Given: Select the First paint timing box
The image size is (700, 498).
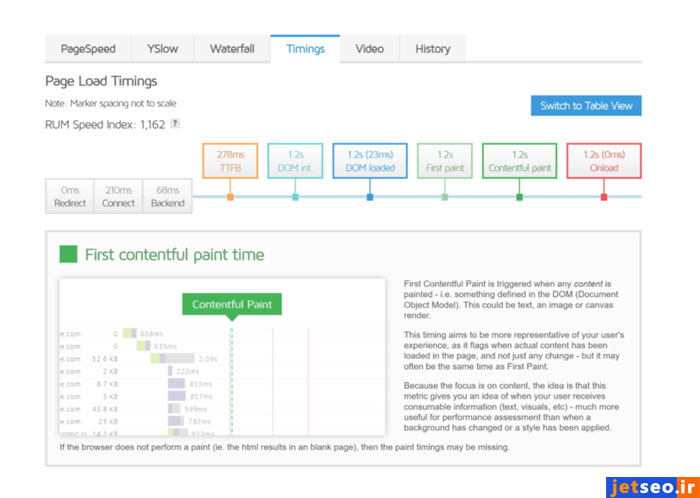Looking at the screenshot, I should pos(445,161).
